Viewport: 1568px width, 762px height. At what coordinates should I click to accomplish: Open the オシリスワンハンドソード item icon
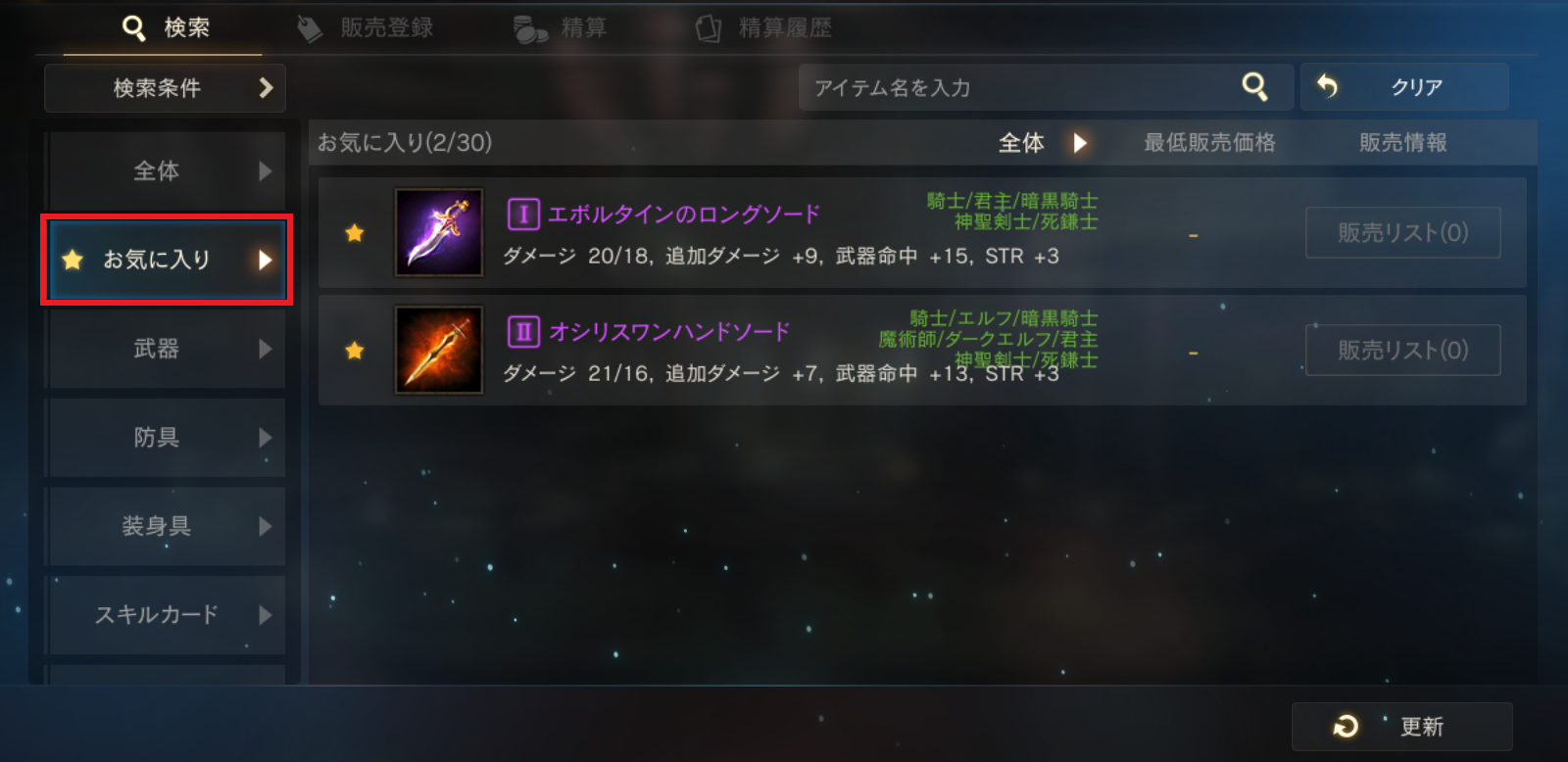tap(438, 350)
